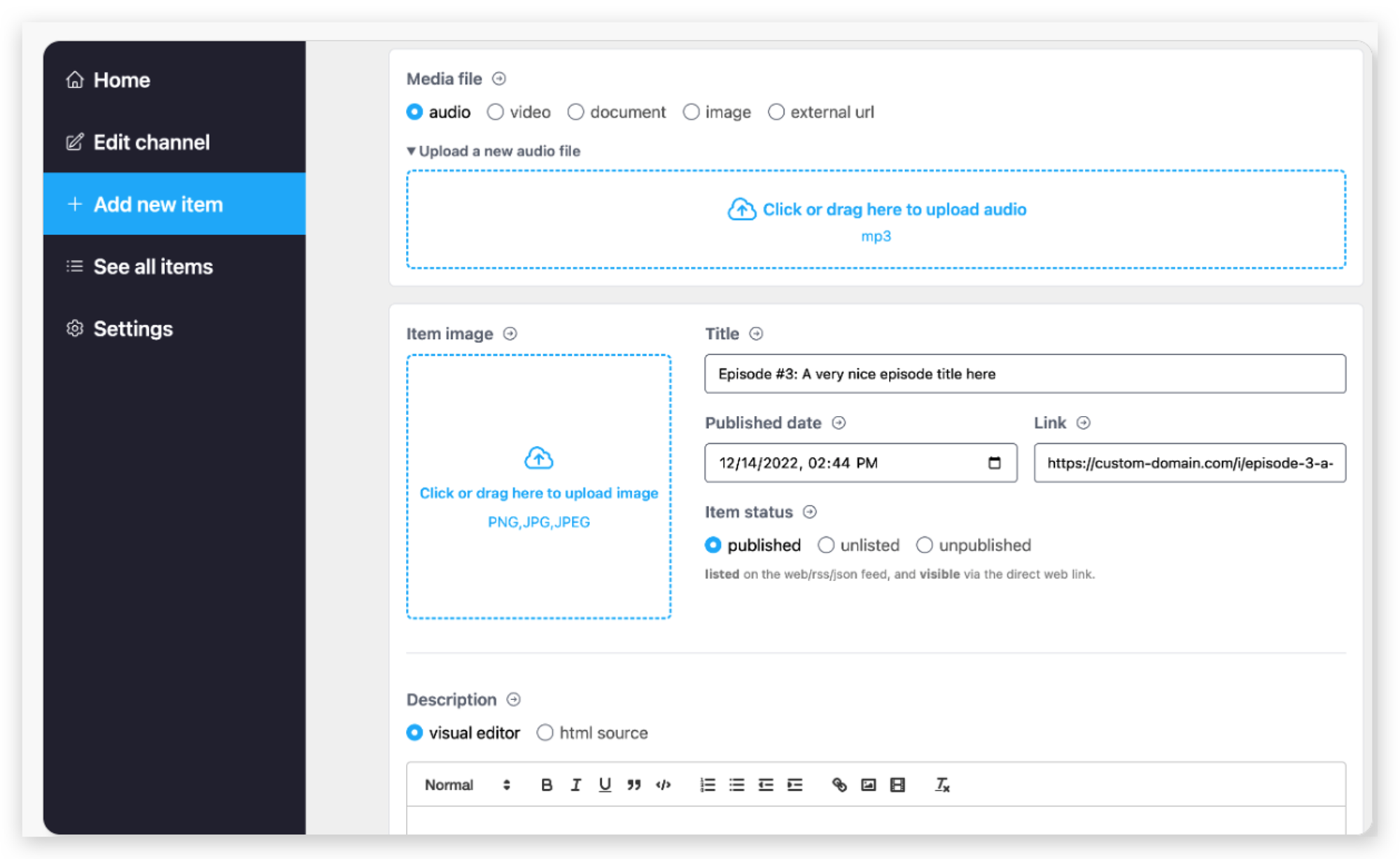1400x859 pixels.
Task: Toggle italic formatting
Action: coord(575,785)
